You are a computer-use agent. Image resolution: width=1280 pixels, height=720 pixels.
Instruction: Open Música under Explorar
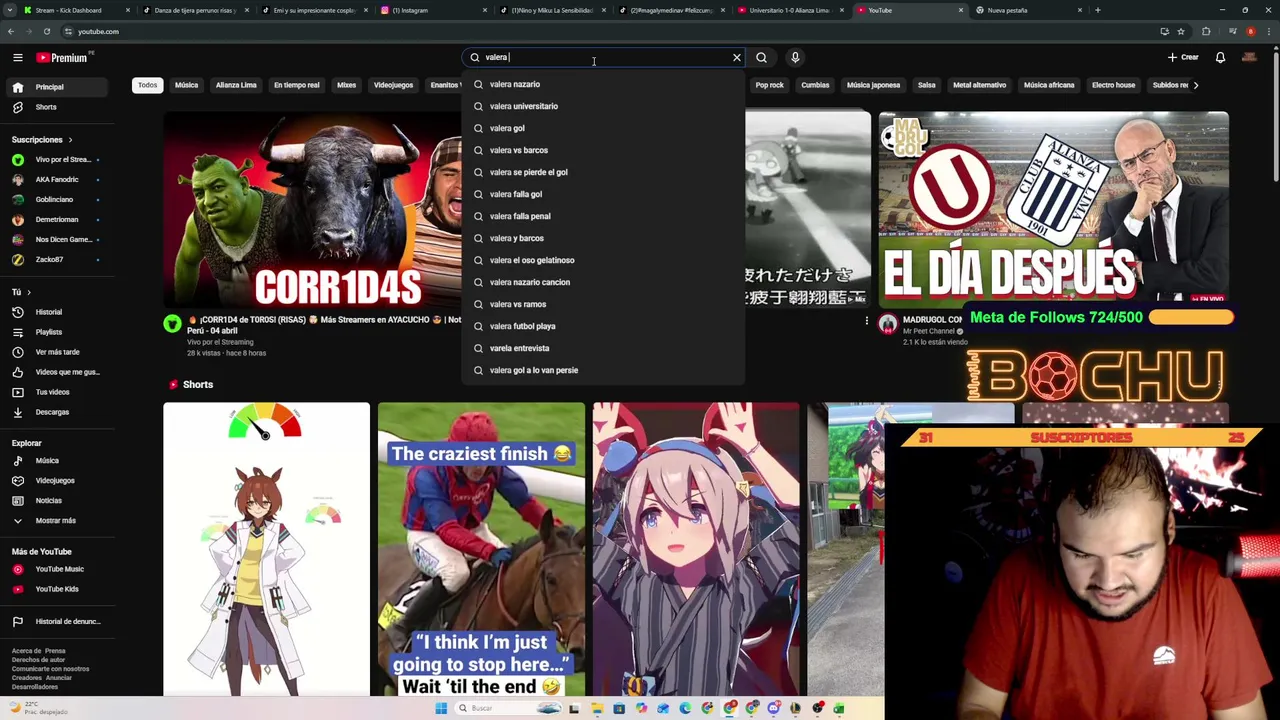(57, 461)
